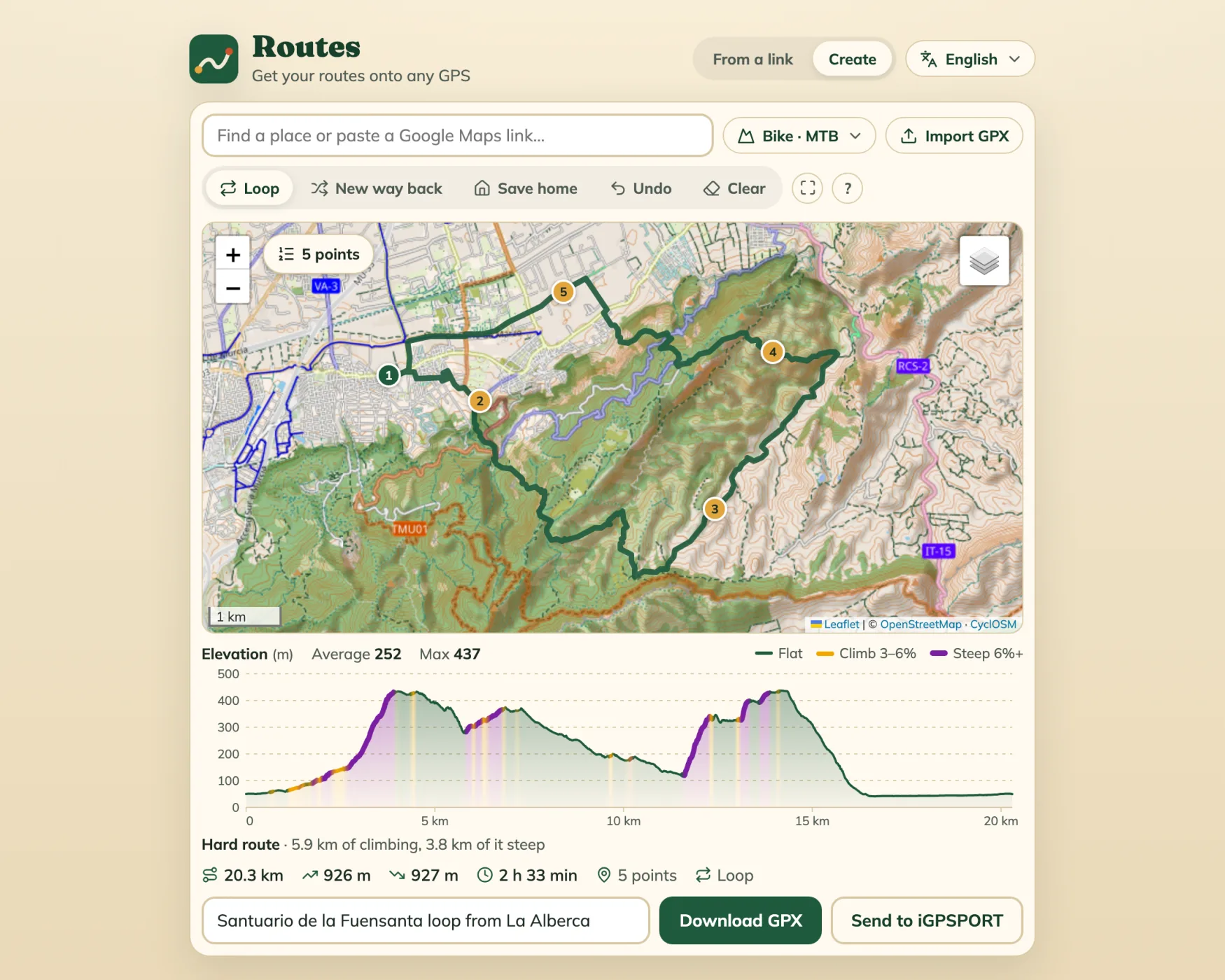Screen dimensions: 1225x980
Task: Open the CyclOSM attribution link
Action: click(993, 624)
